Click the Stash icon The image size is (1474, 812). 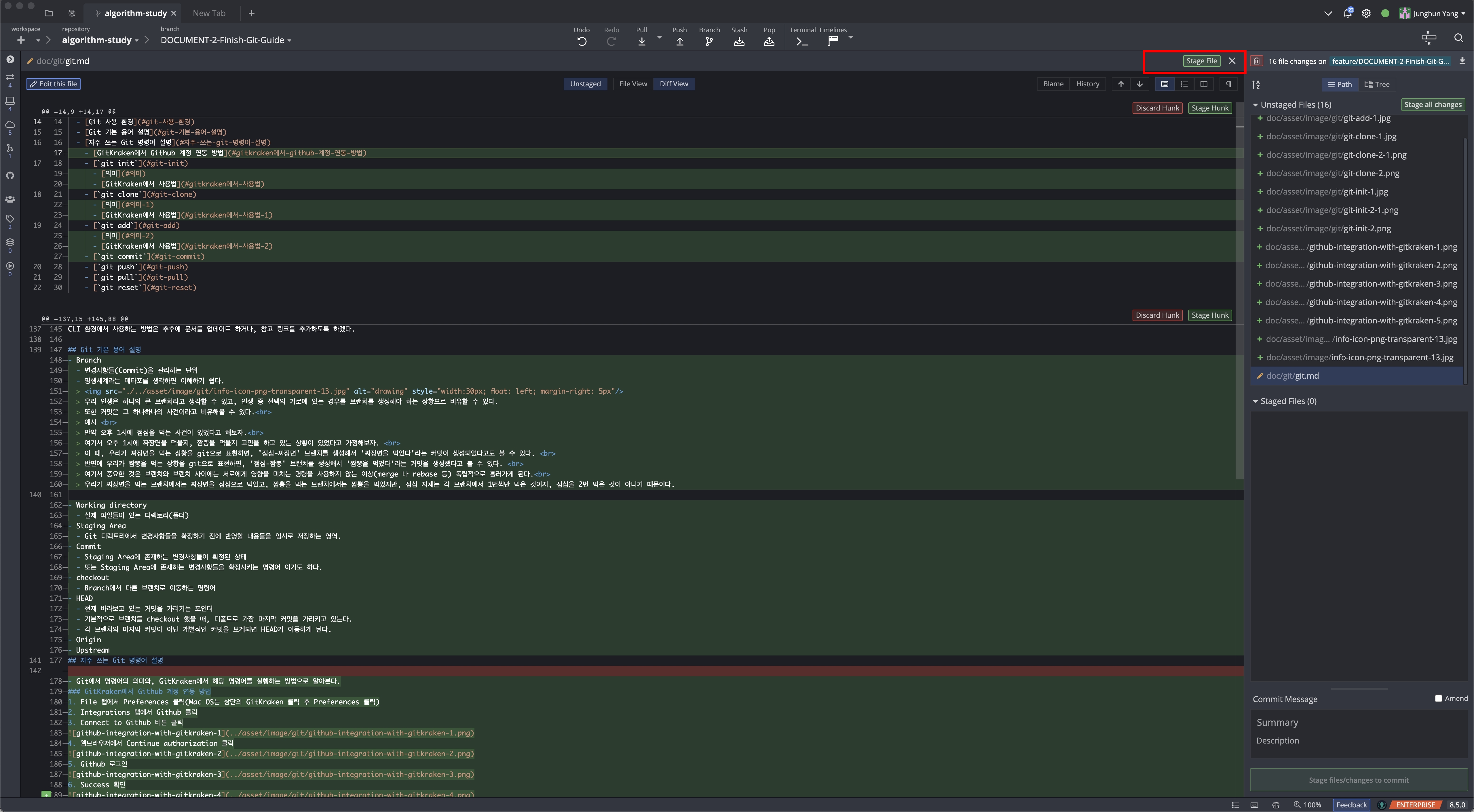[x=739, y=41]
